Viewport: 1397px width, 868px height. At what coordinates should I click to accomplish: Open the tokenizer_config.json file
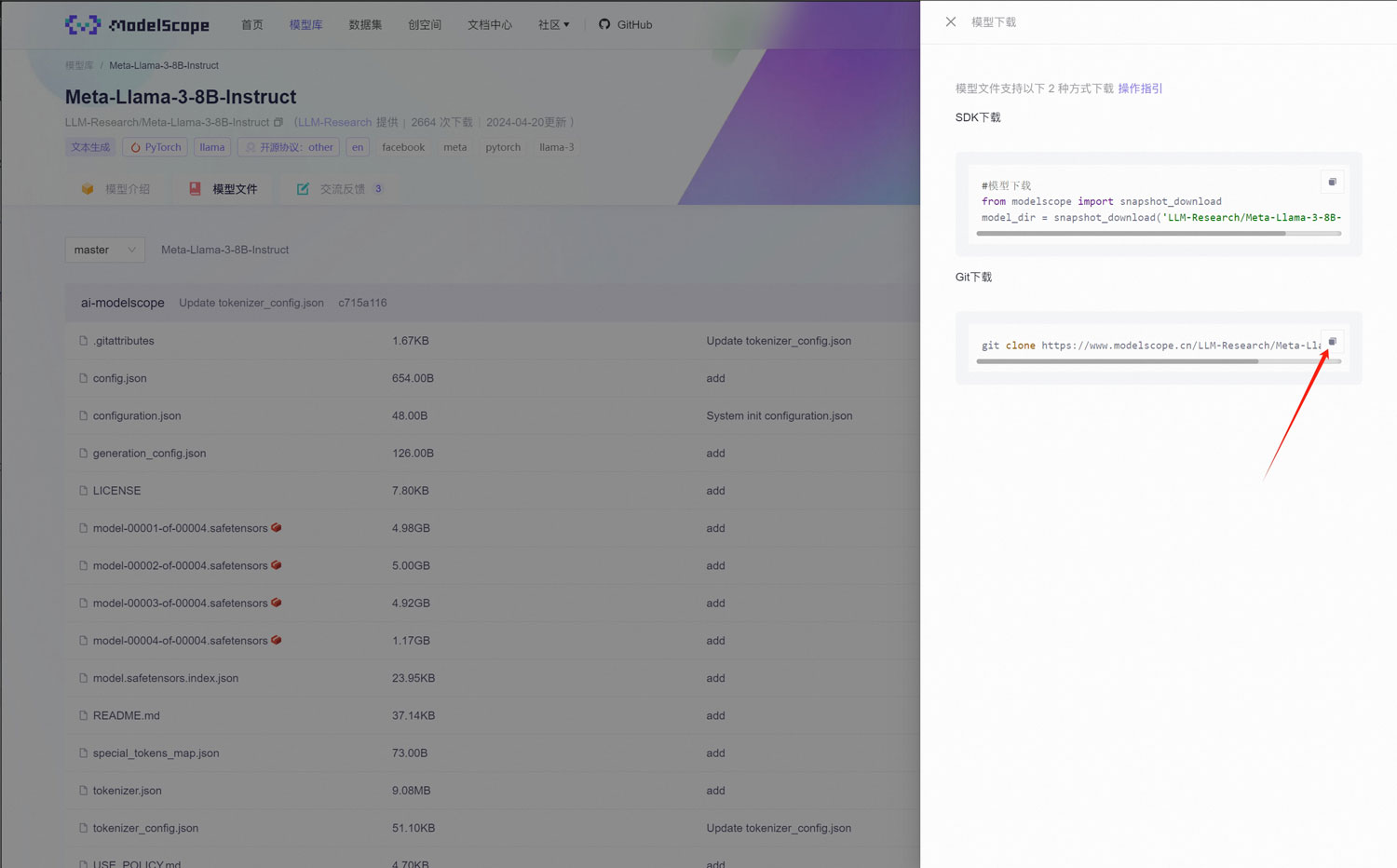click(x=145, y=828)
